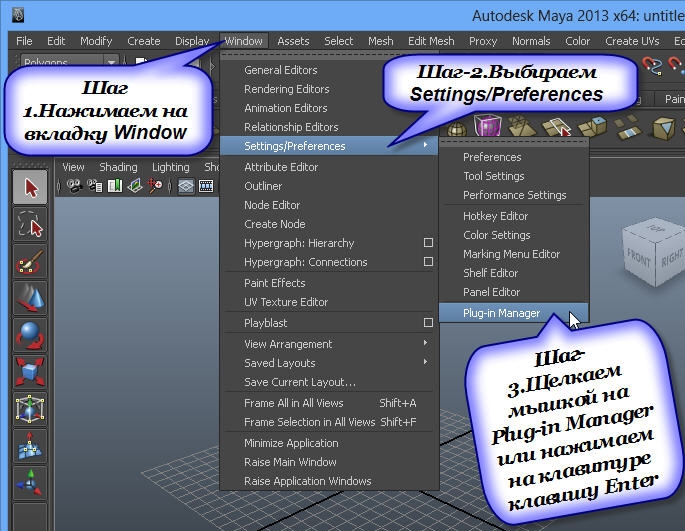Open the General Editors submenu
The image size is (685, 531).
coord(281,70)
